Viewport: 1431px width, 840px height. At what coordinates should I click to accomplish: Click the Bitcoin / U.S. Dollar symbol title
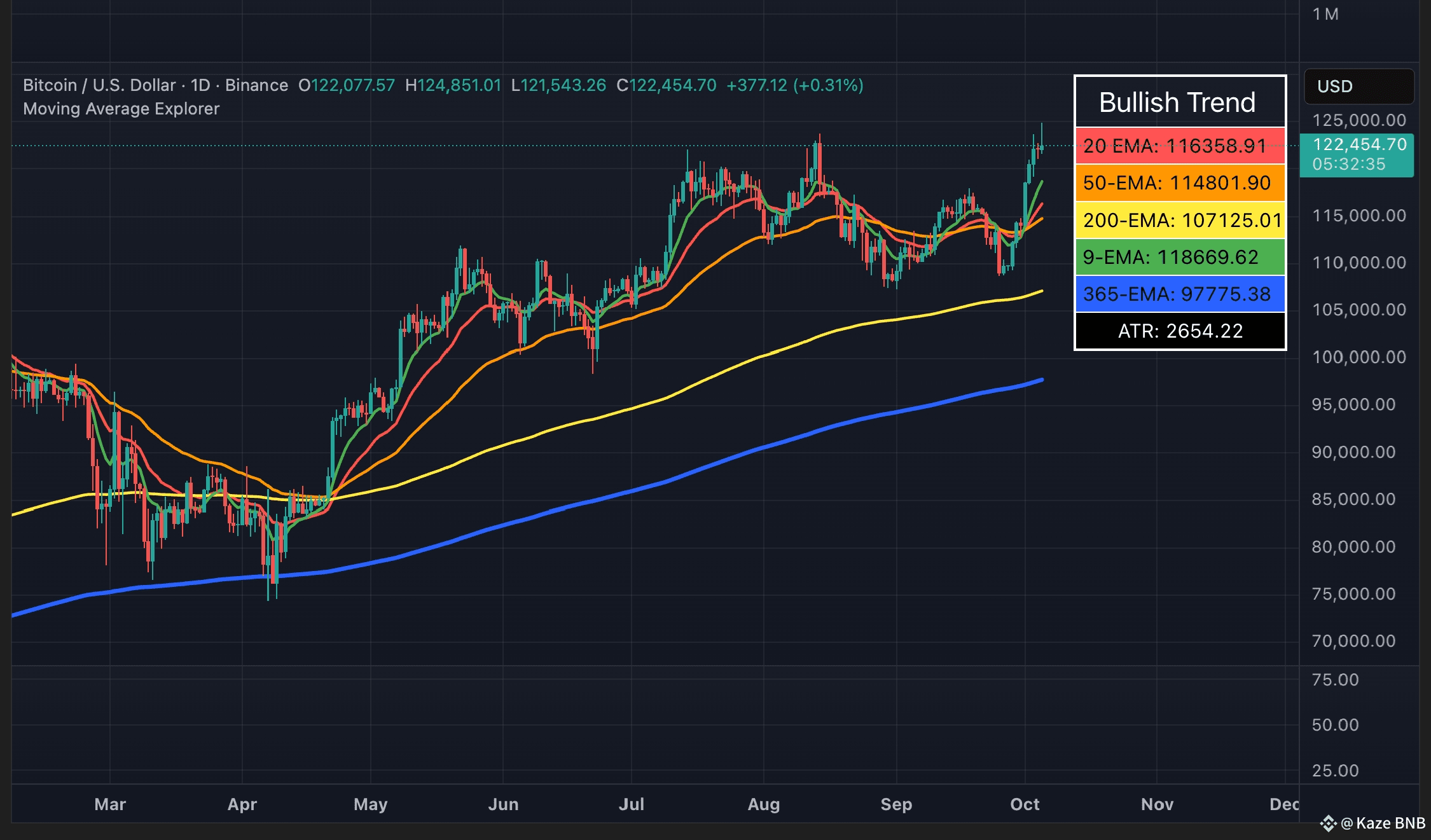click(x=99, y=85)
